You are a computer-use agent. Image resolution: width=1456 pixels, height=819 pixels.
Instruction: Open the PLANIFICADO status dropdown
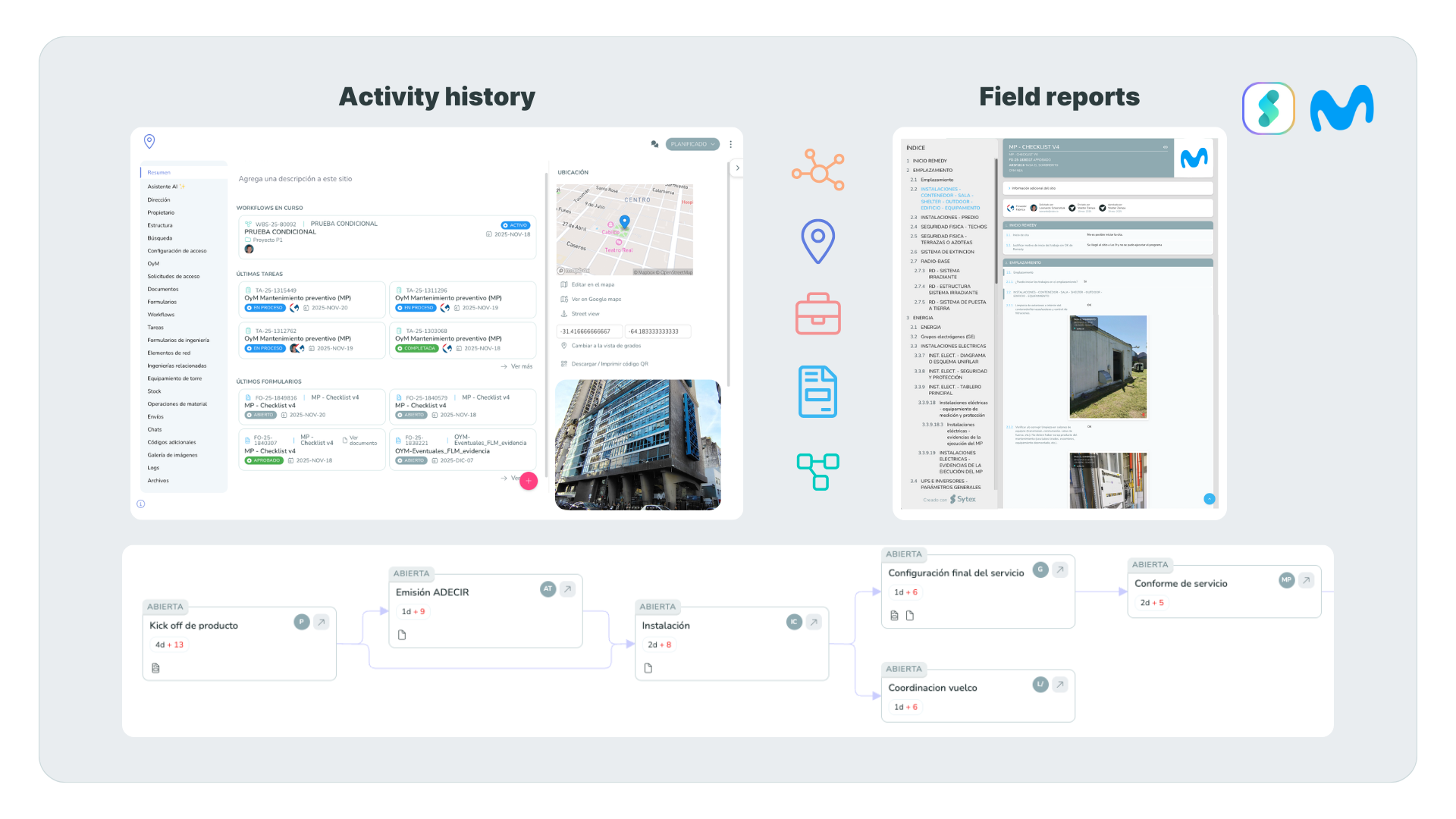point(692,144)
